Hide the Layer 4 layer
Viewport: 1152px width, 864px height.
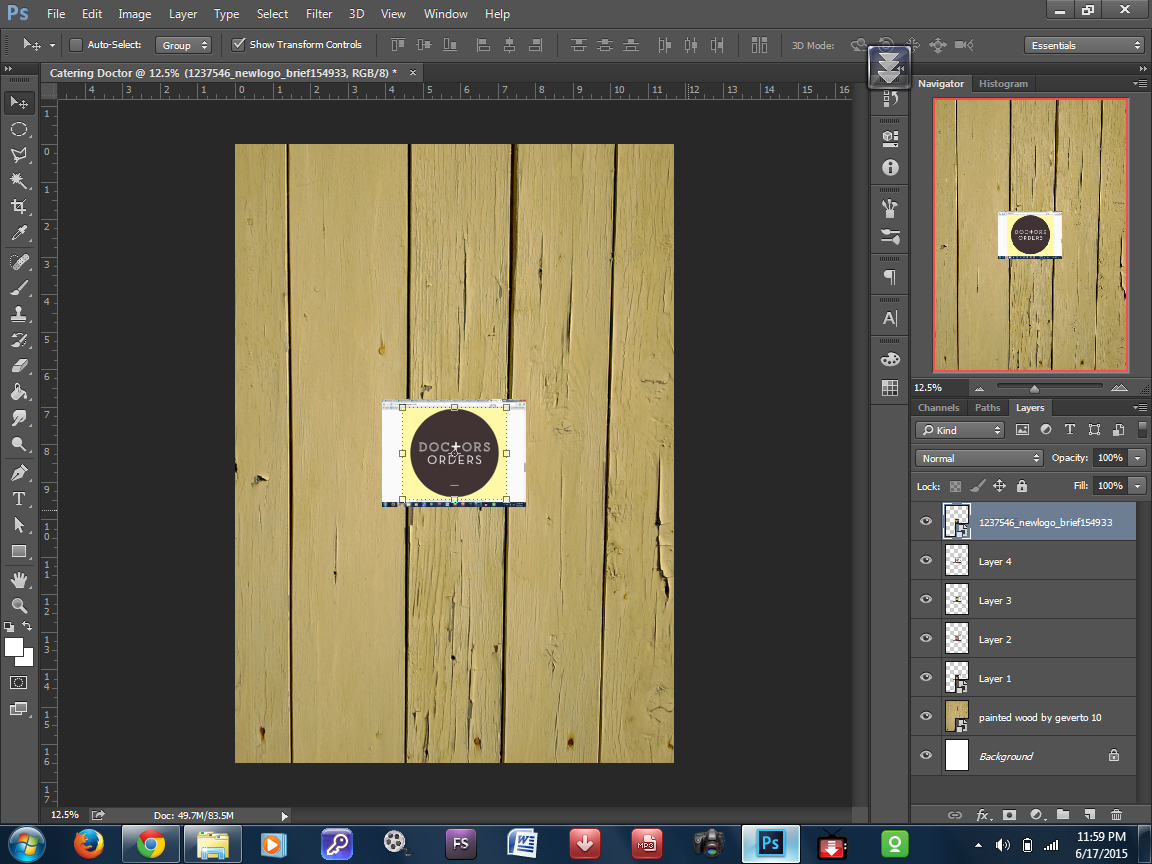coord(926,561)
